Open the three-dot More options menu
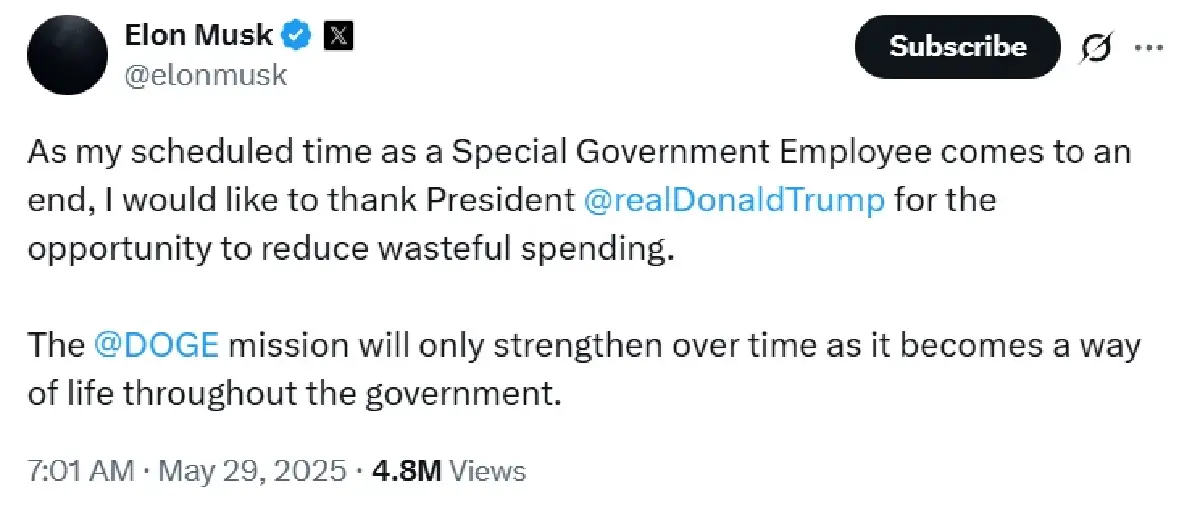Screen dimensions: 1200x513 tap(1149, 47)
